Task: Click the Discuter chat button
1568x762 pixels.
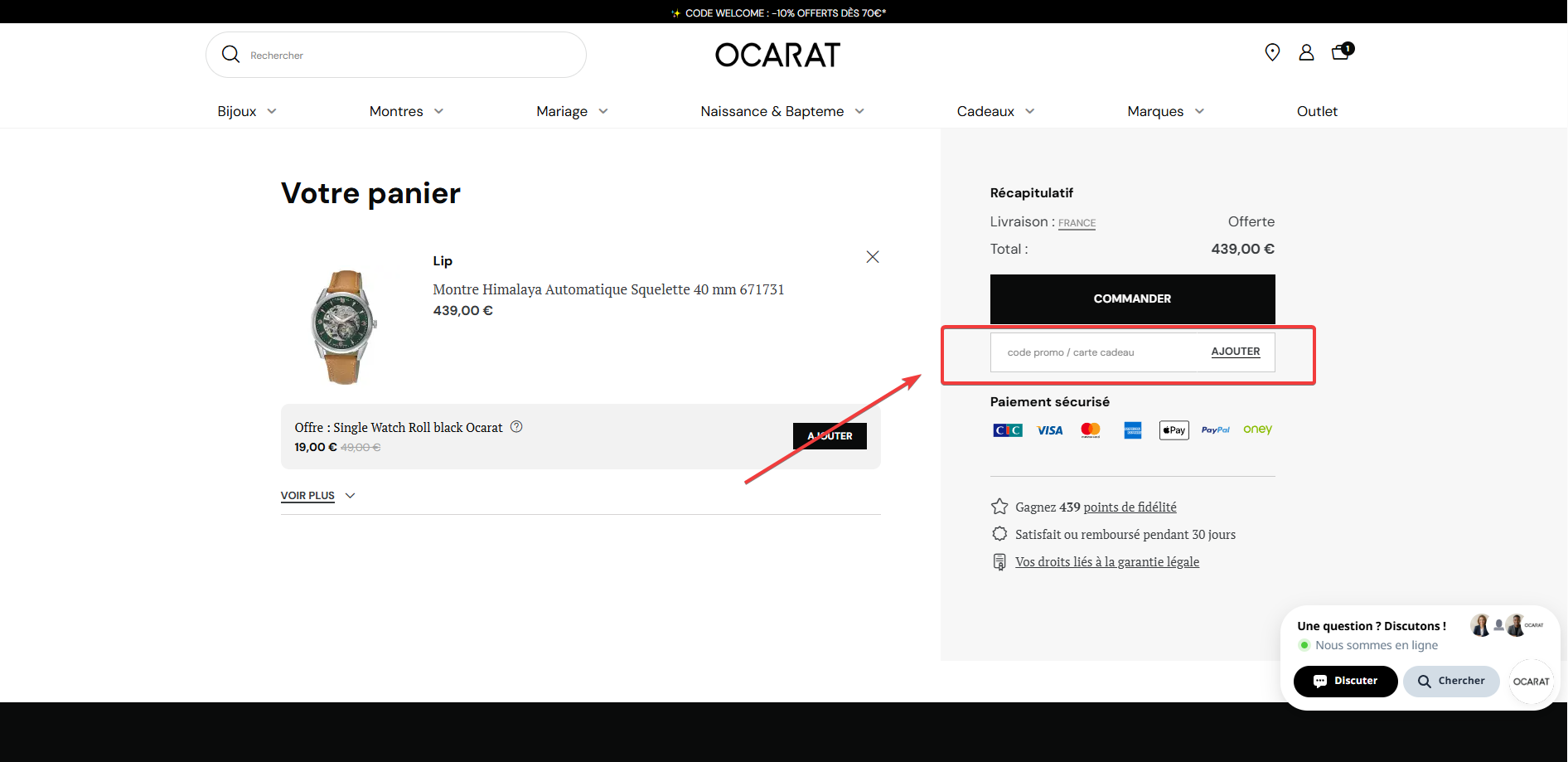Action: (1345, 681)
